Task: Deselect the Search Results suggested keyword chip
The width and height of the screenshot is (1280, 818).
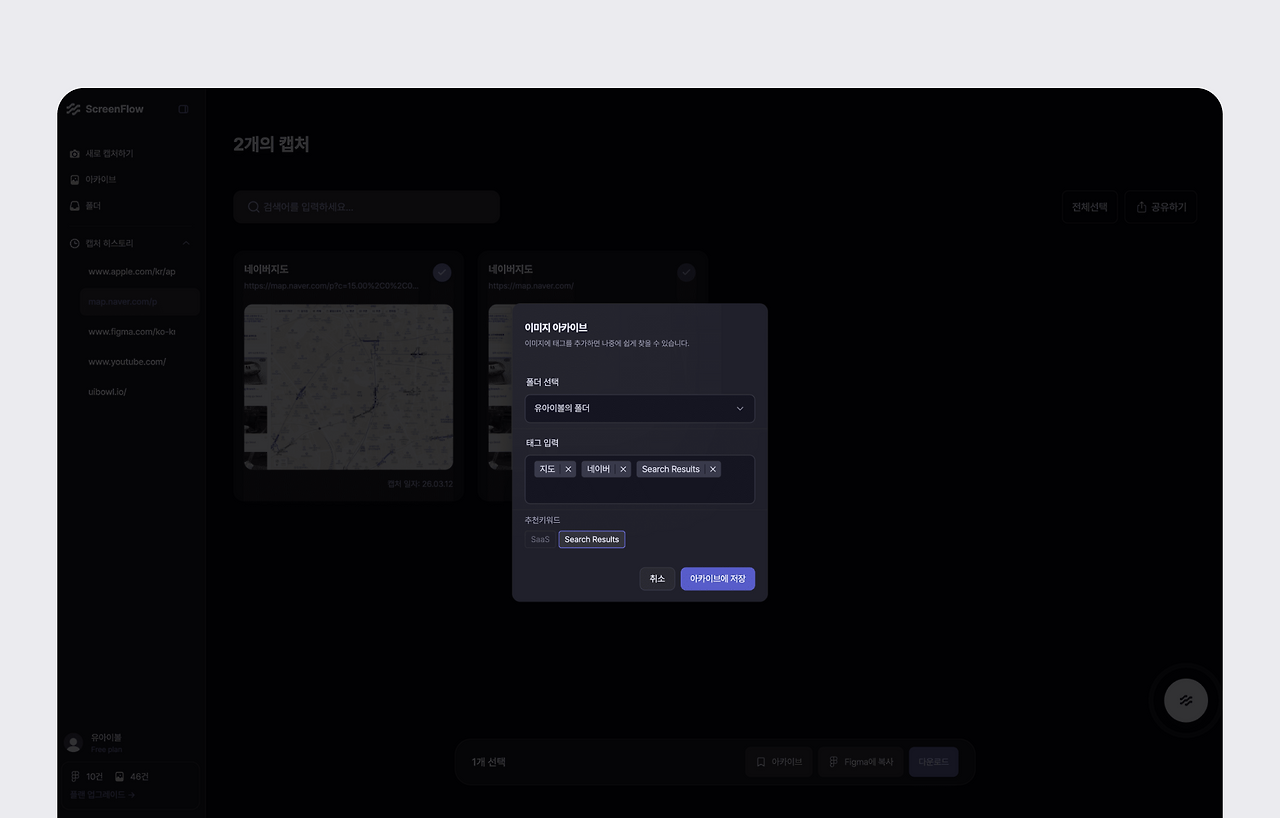Action: 591,539
